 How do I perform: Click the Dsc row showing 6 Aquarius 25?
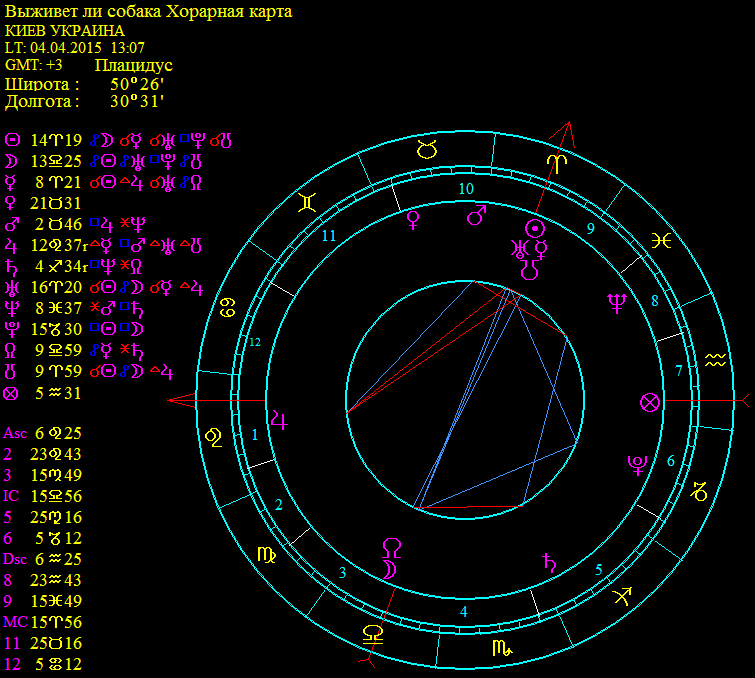point(43,559)
